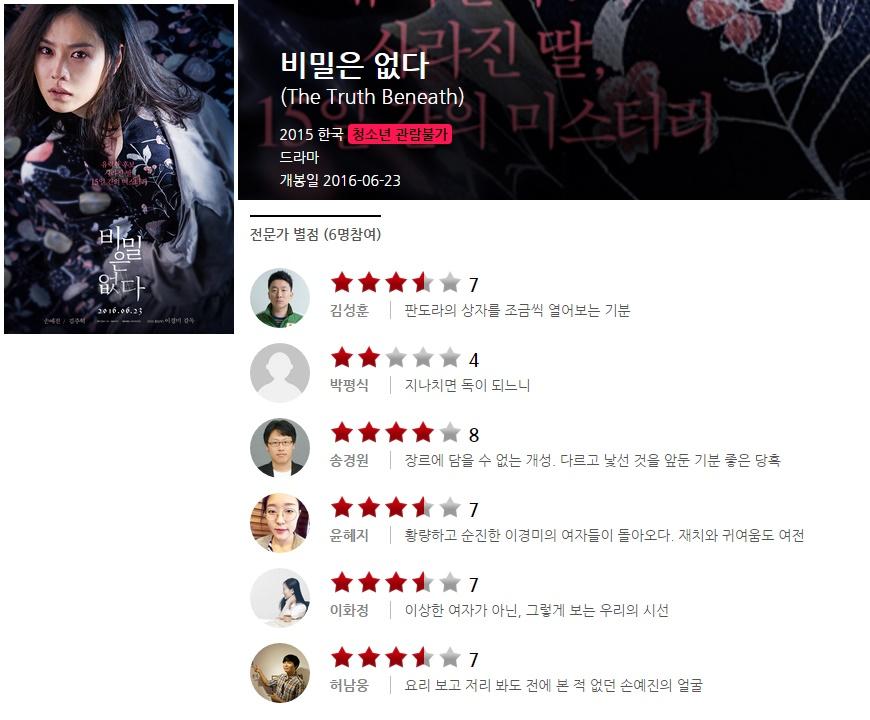This screenshot has height=720, width=870.
Task: Select the reviewer name 김성훈
Action: click(349, 310)
